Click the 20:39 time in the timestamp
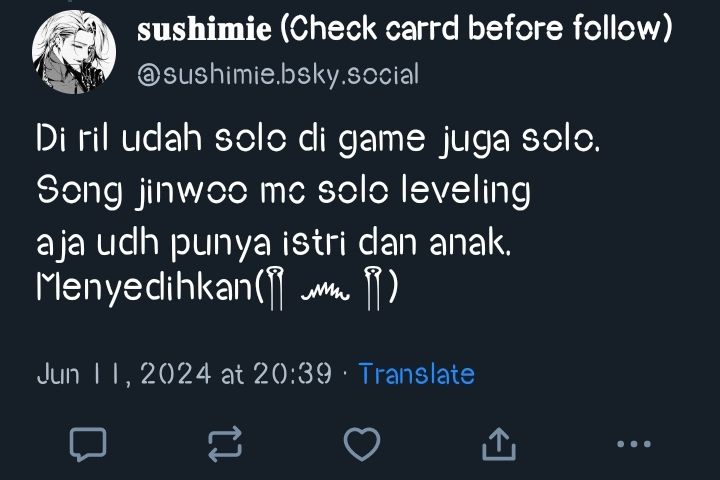The image size is (720, 480). tap(292, 373)
